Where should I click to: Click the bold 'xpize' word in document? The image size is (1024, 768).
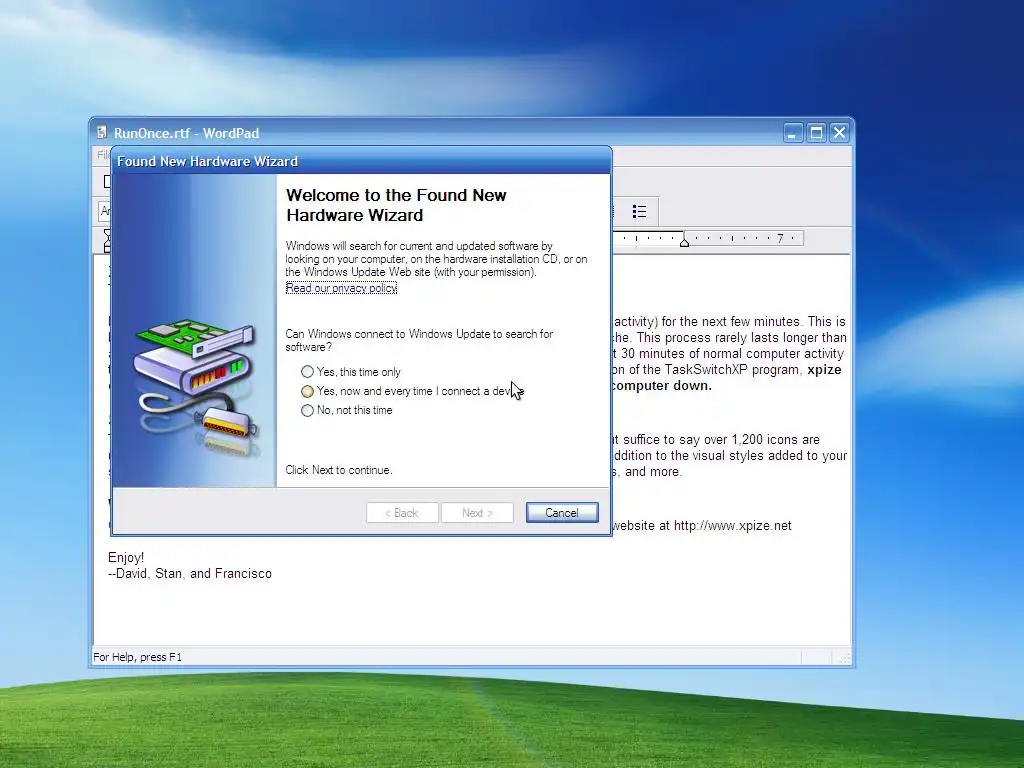tap(824, 370)
